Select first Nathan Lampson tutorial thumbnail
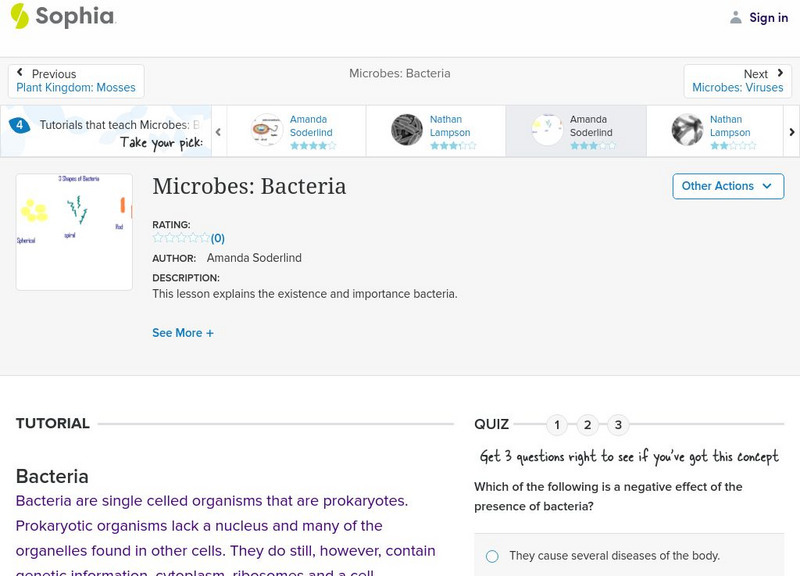Viewport: 800px width, 576px height. pyautogui.click(x=407, y=130)
